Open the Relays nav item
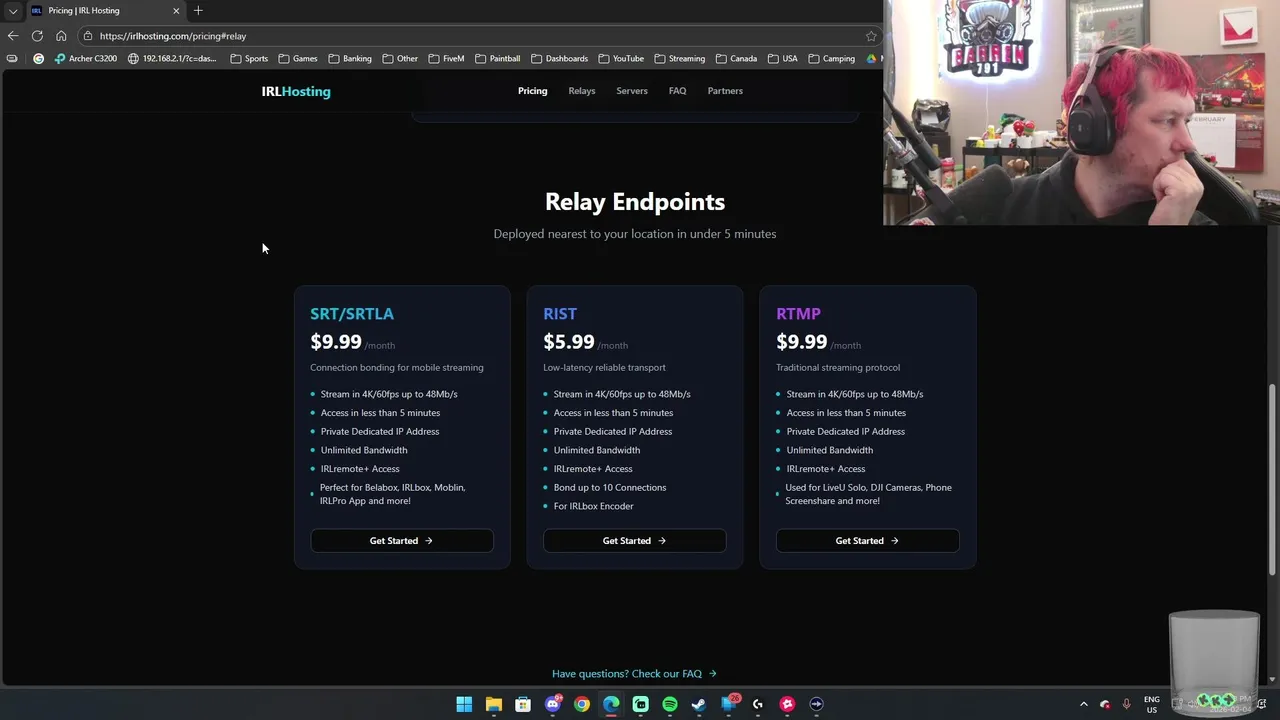 pos(582,91)
